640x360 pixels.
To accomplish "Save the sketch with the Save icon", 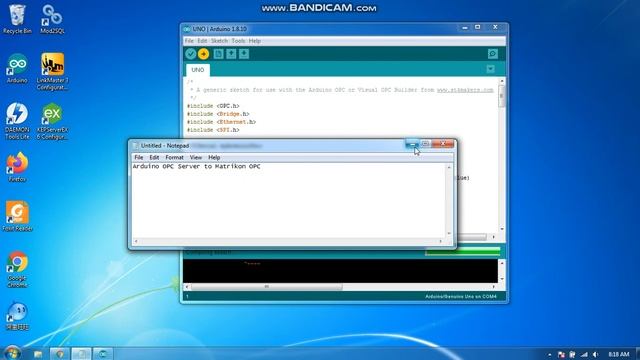I will (244, 54).
